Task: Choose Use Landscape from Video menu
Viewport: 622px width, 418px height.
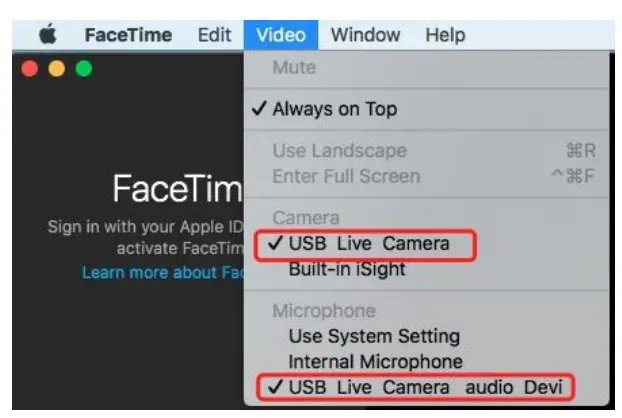Action: tap(339, 151)
